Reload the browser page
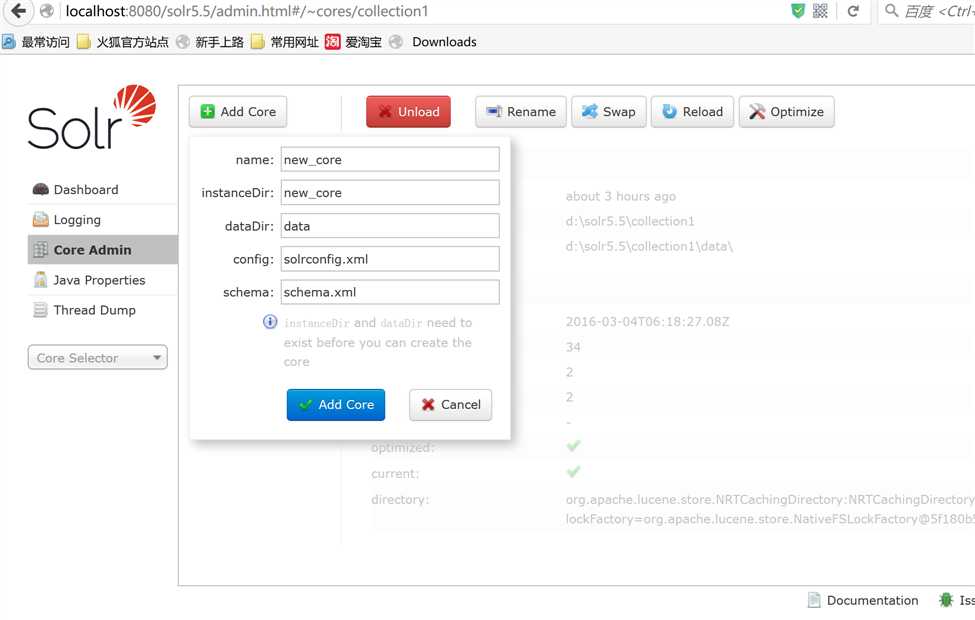Viewport: 975px width, 620px height. 853,11
